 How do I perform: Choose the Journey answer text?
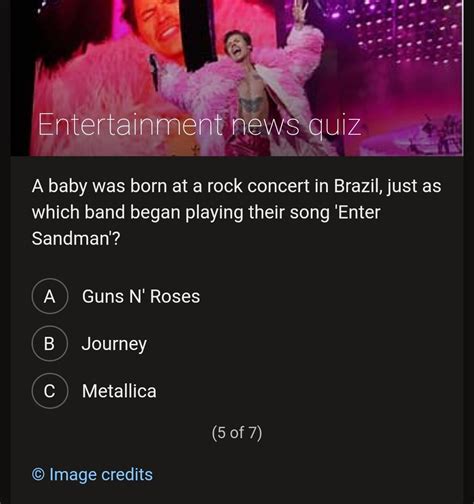pos(114,344)
